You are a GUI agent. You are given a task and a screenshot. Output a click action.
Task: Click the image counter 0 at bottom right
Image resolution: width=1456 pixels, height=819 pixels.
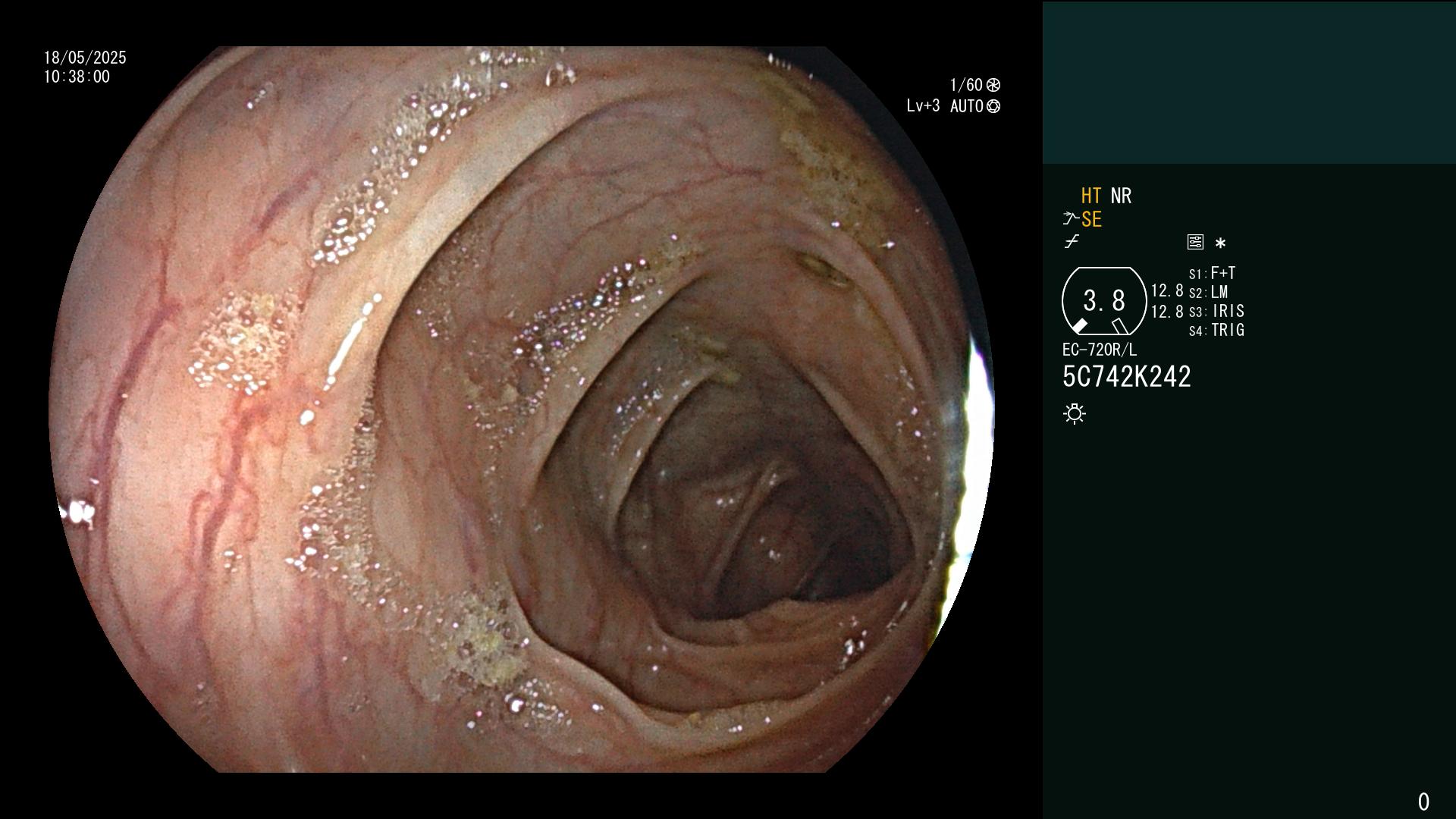tap(1423, 802)
